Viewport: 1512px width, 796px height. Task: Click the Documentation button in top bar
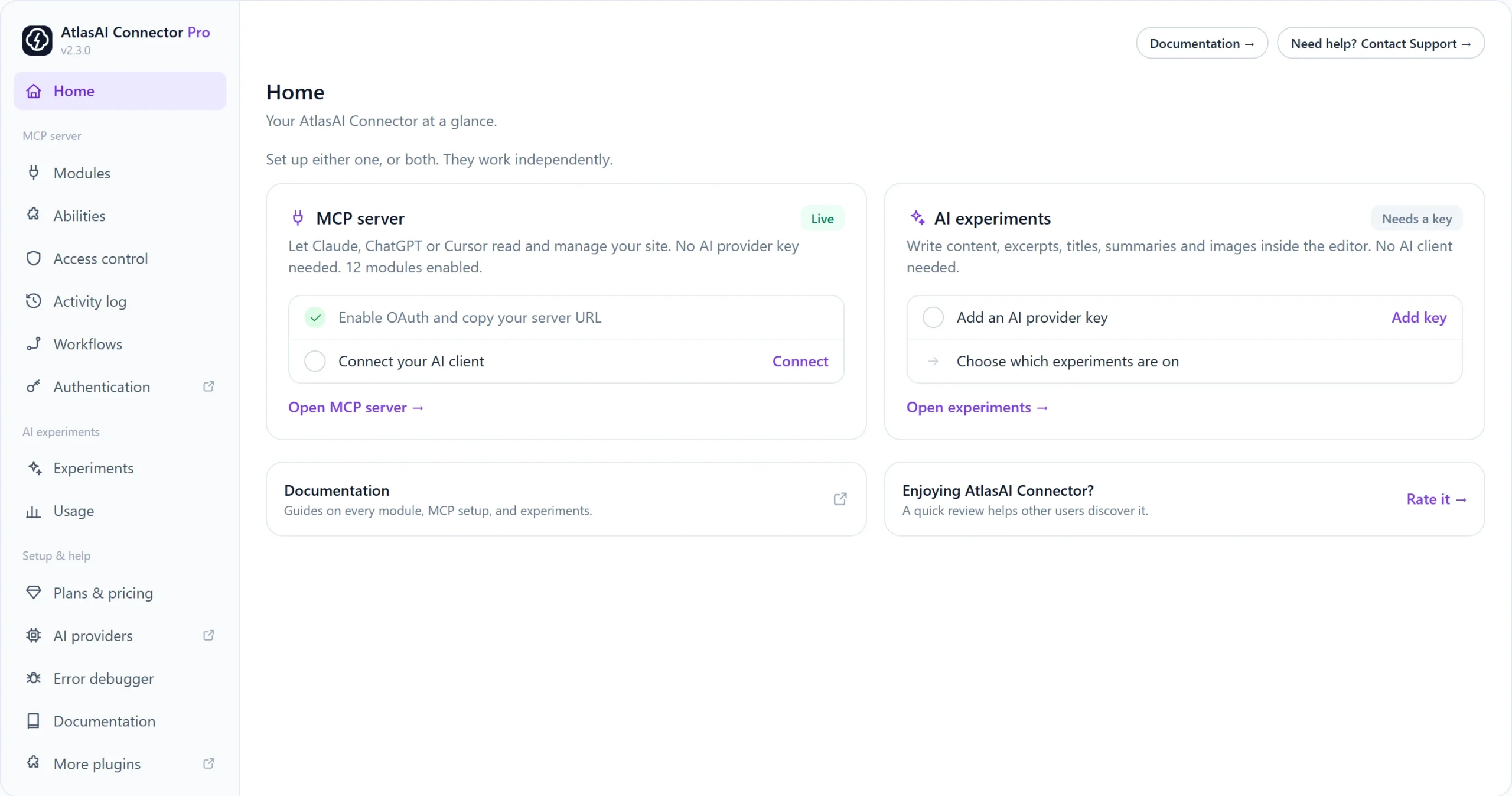[x=1201, y=43]
